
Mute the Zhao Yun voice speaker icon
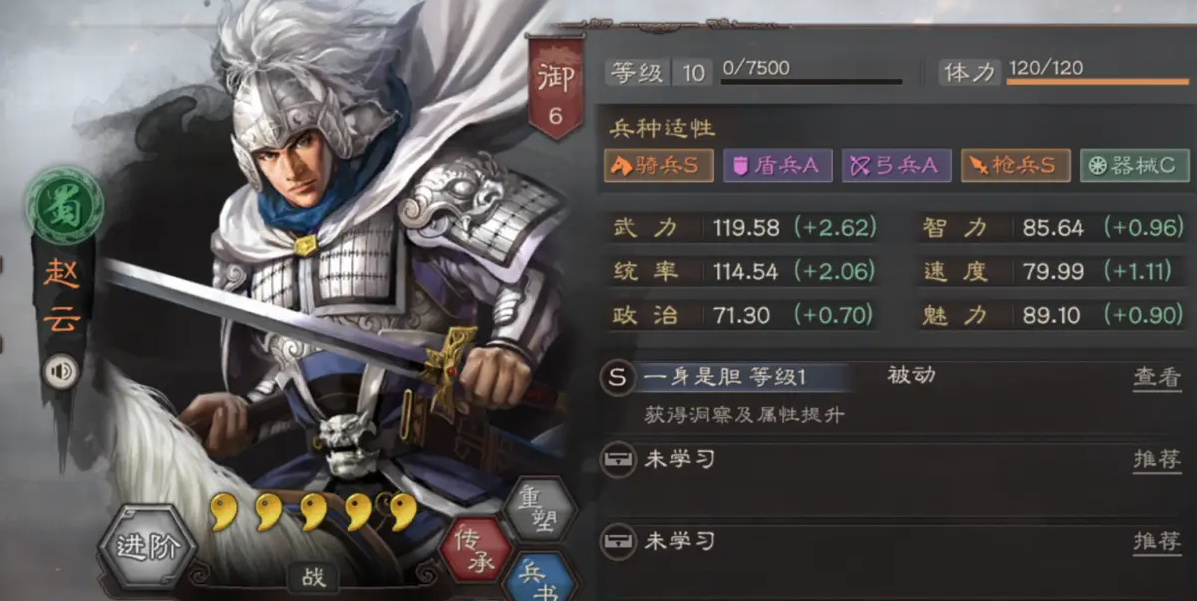(60, 372)
